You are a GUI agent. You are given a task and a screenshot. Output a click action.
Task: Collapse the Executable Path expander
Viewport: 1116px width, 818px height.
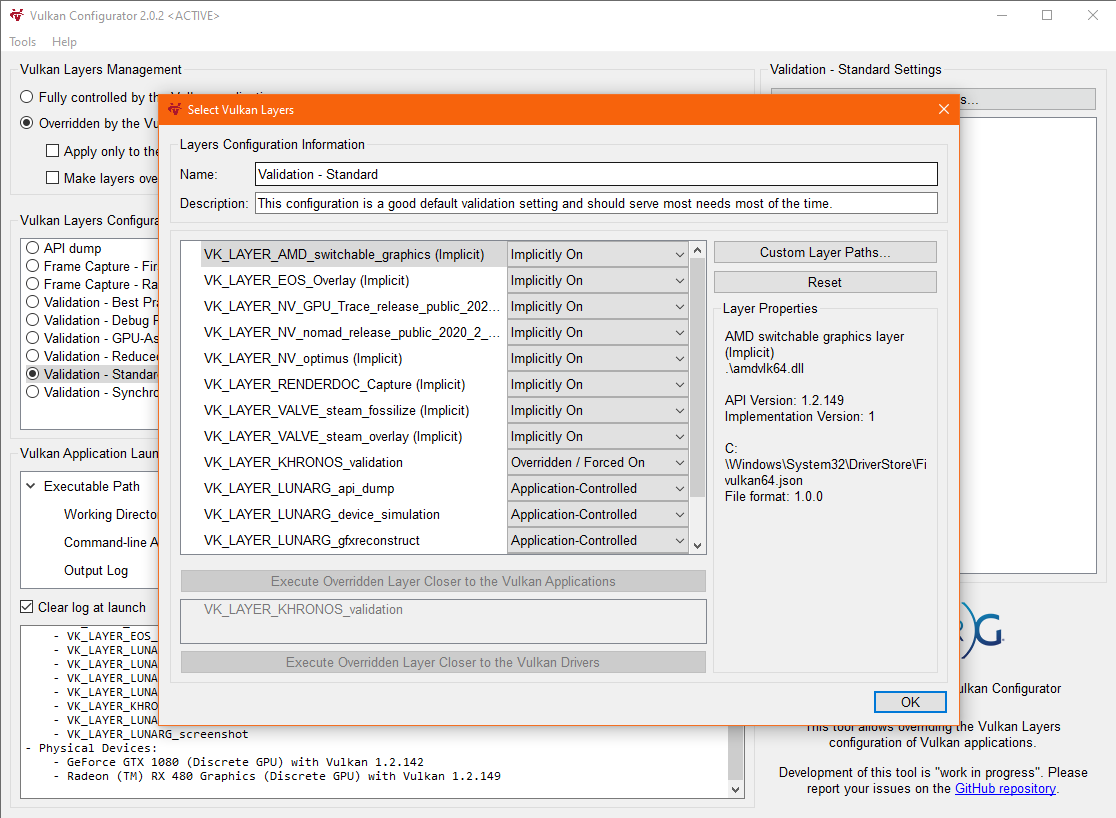click(29, 486)
